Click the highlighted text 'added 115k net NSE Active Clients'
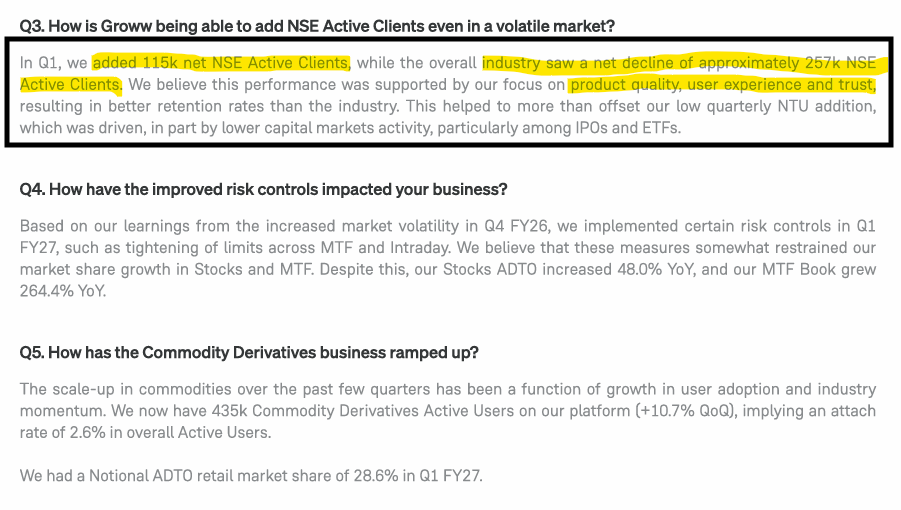Screen dimensions: 901x510 click(x=221, y=63)
